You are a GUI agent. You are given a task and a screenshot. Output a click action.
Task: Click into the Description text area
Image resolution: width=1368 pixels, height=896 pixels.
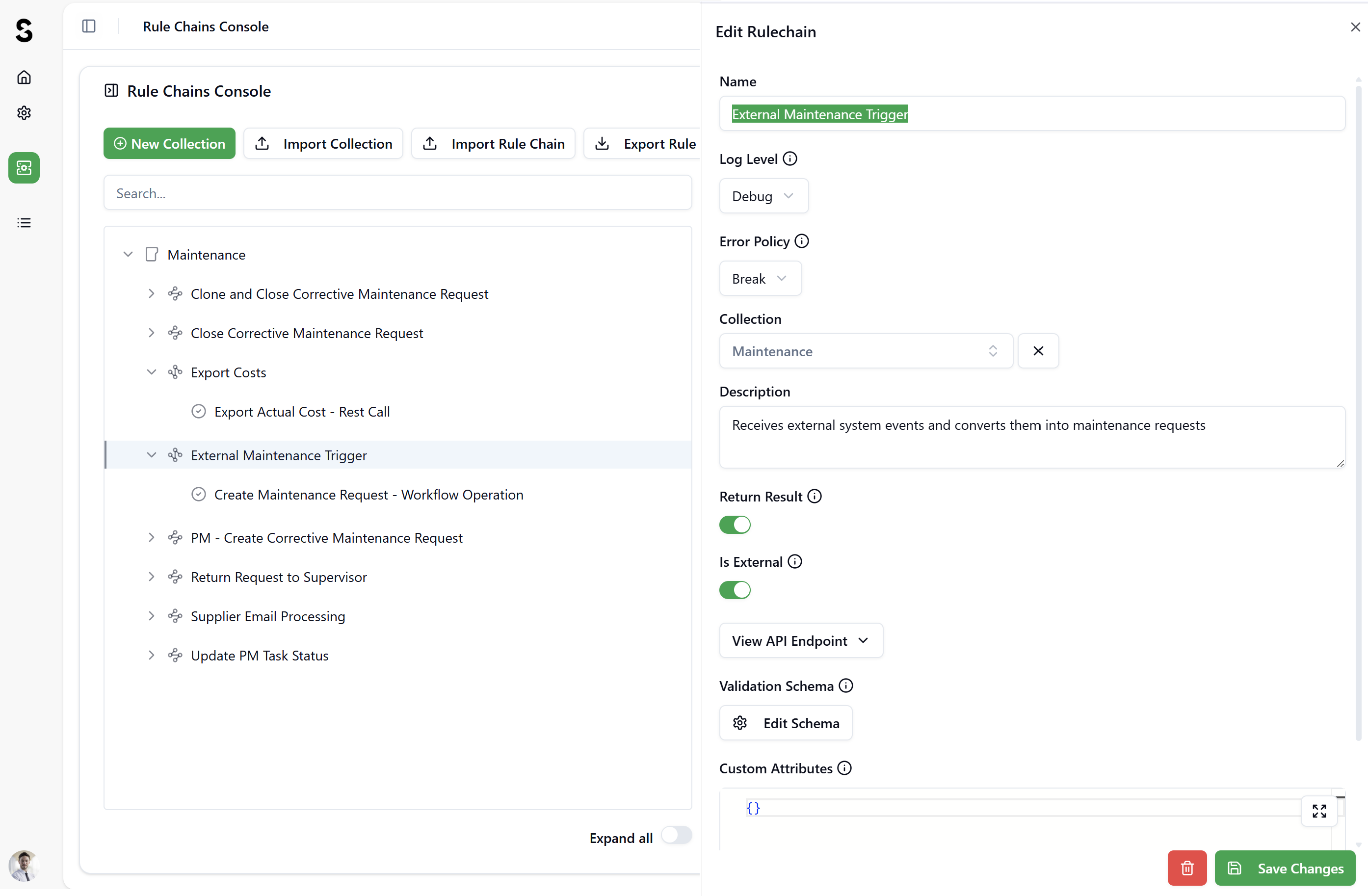(1032, 437)
